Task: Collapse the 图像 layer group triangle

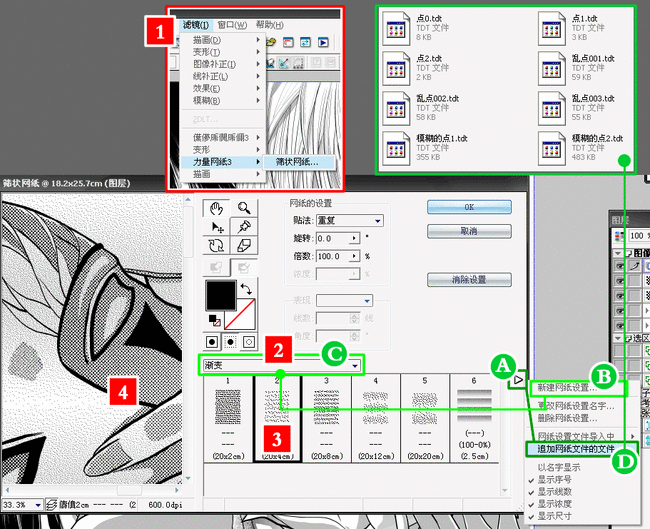Action: (618, 253)
